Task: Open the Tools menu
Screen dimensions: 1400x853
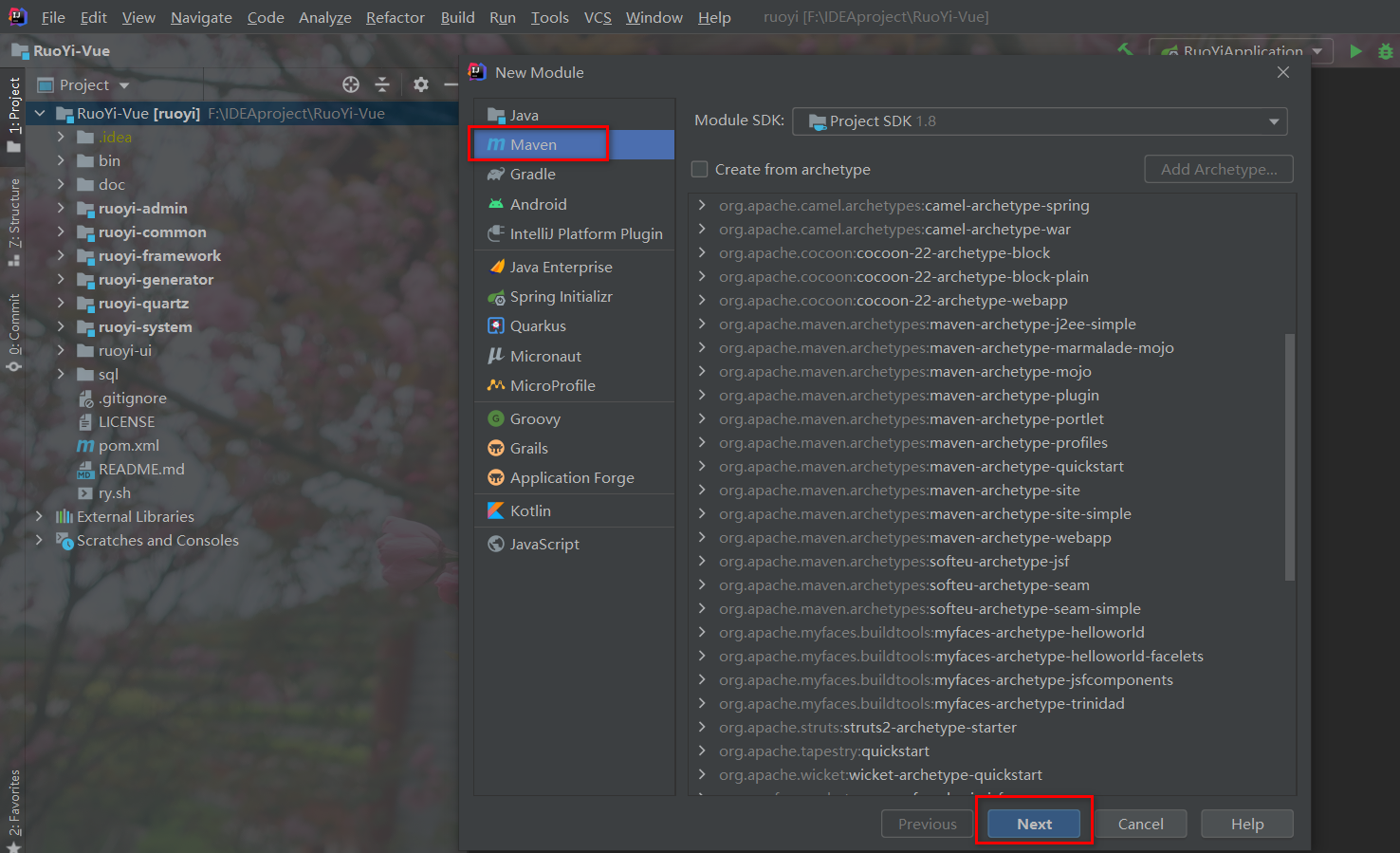Action: (x=550, y=17)
